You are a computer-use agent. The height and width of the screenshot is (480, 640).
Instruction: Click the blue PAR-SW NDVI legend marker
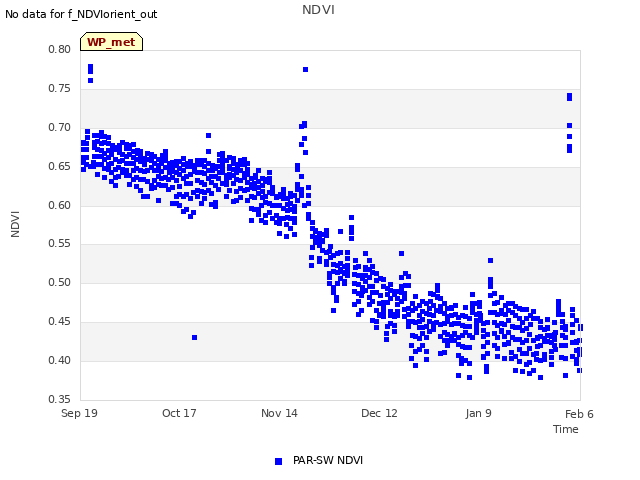click(x=278, y=461)
